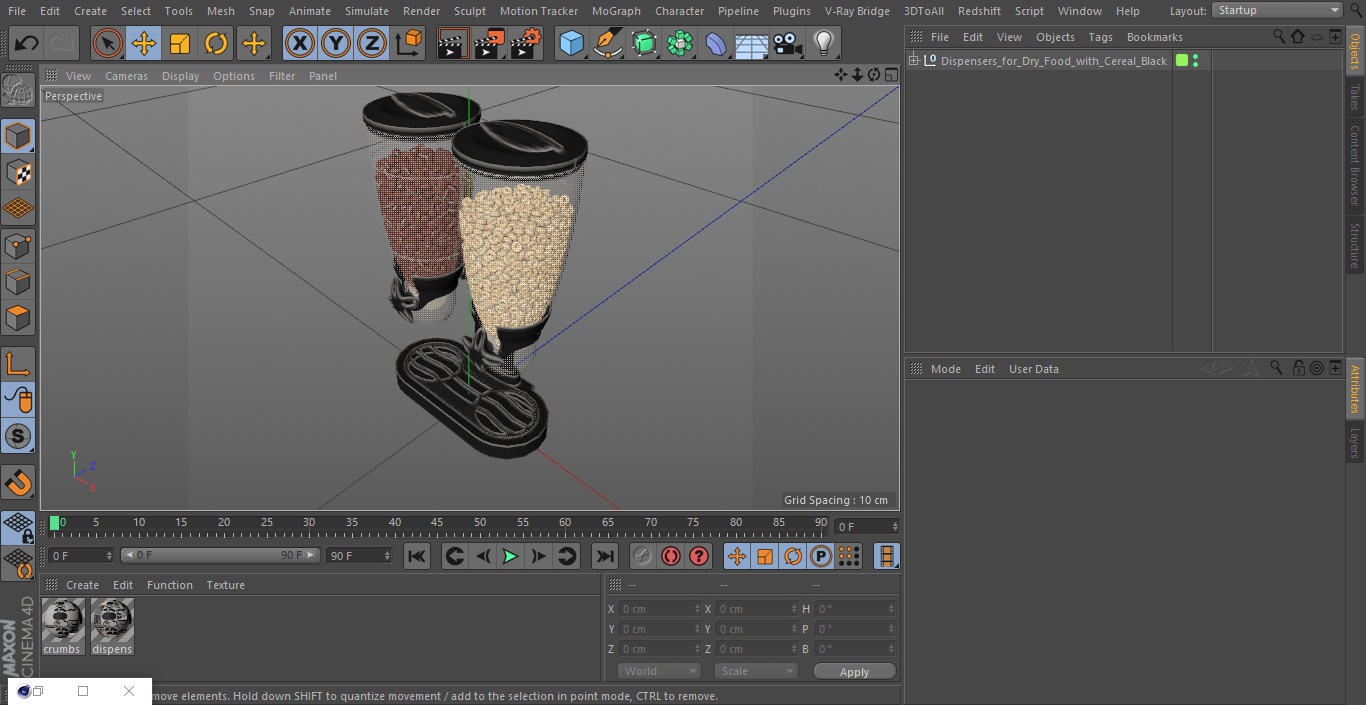Image resolution: width=1366 pixels, height=705 pixels.
Task: Activate the Rotate tool
Action: tap(216, 43)
